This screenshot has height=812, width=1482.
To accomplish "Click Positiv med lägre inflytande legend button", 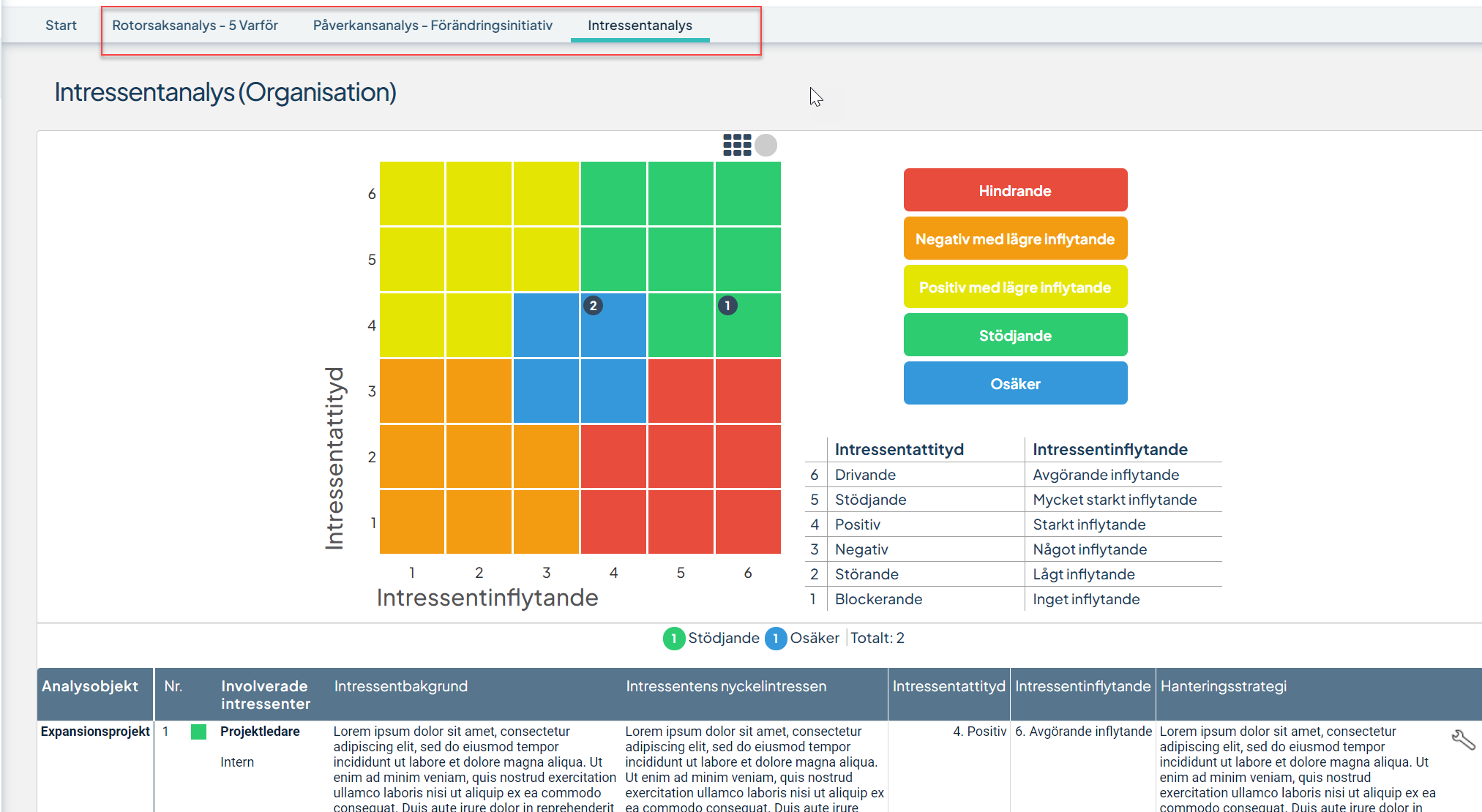I will click(1015, 287).
